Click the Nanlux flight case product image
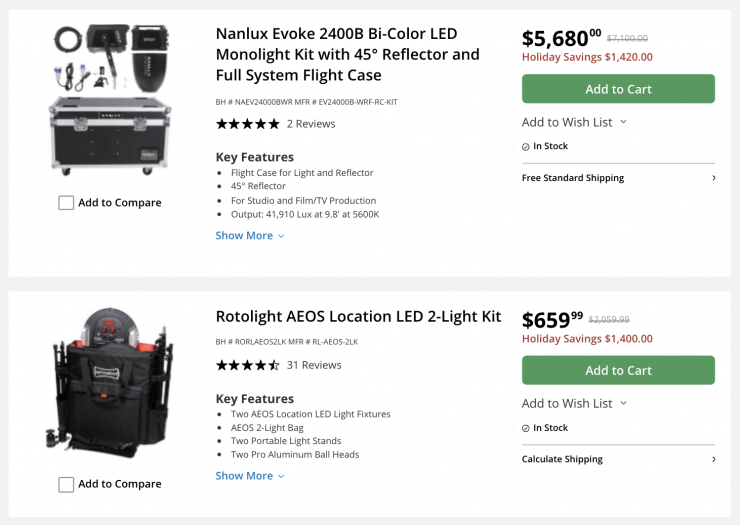The height and width of the screenshot is (525, 740). pos(110,98)
